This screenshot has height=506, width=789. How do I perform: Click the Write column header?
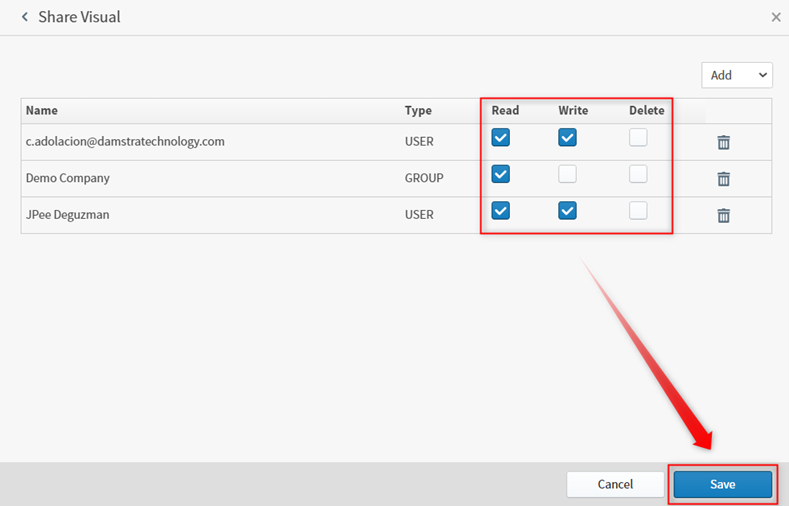click(x=573, y=111)
